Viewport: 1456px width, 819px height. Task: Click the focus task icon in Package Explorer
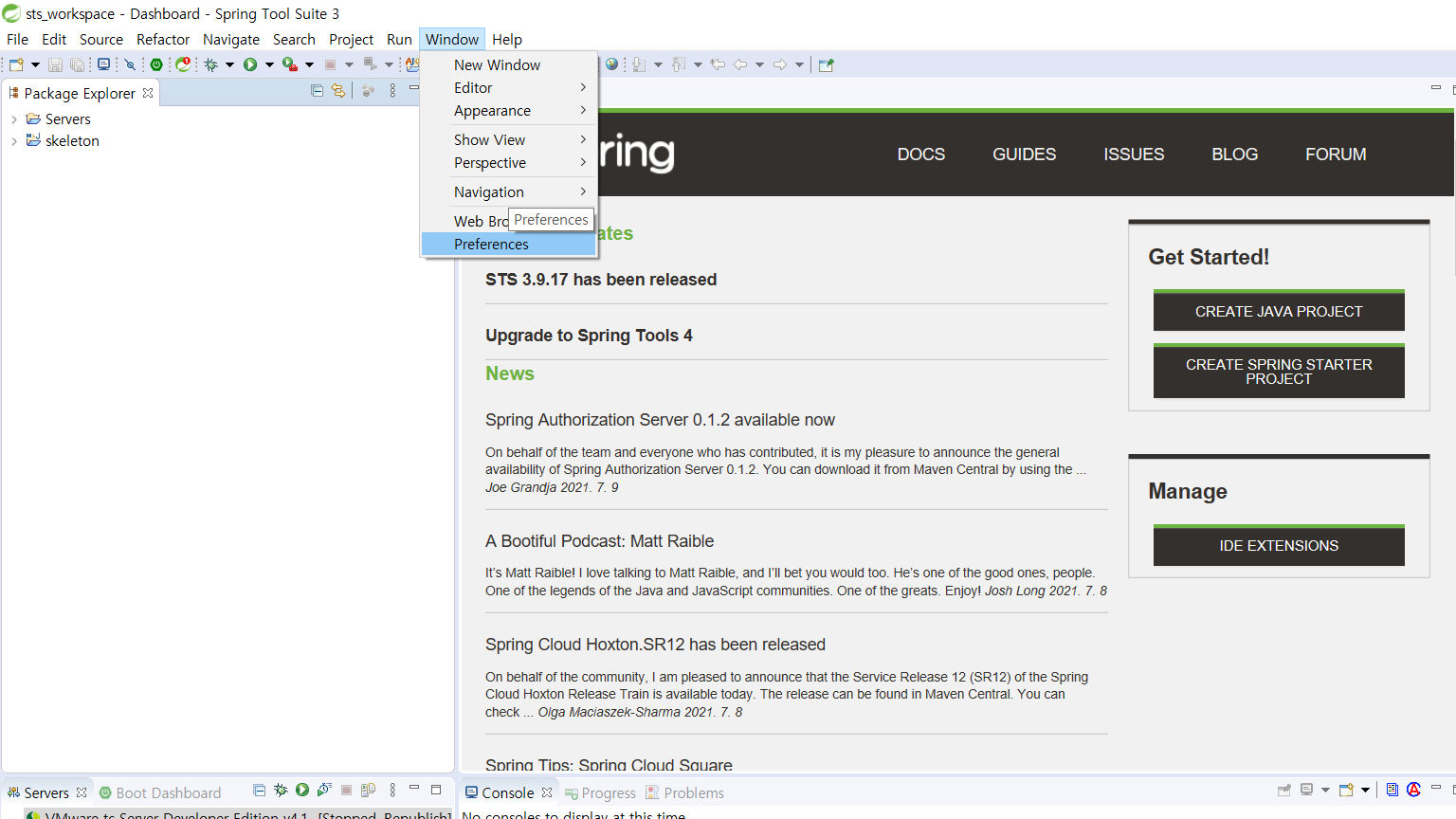[x=368, y=91]
